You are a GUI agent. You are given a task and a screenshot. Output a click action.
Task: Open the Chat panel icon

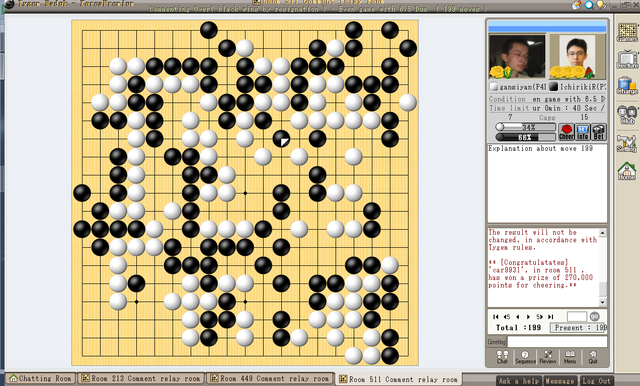[x=502, y=357]
